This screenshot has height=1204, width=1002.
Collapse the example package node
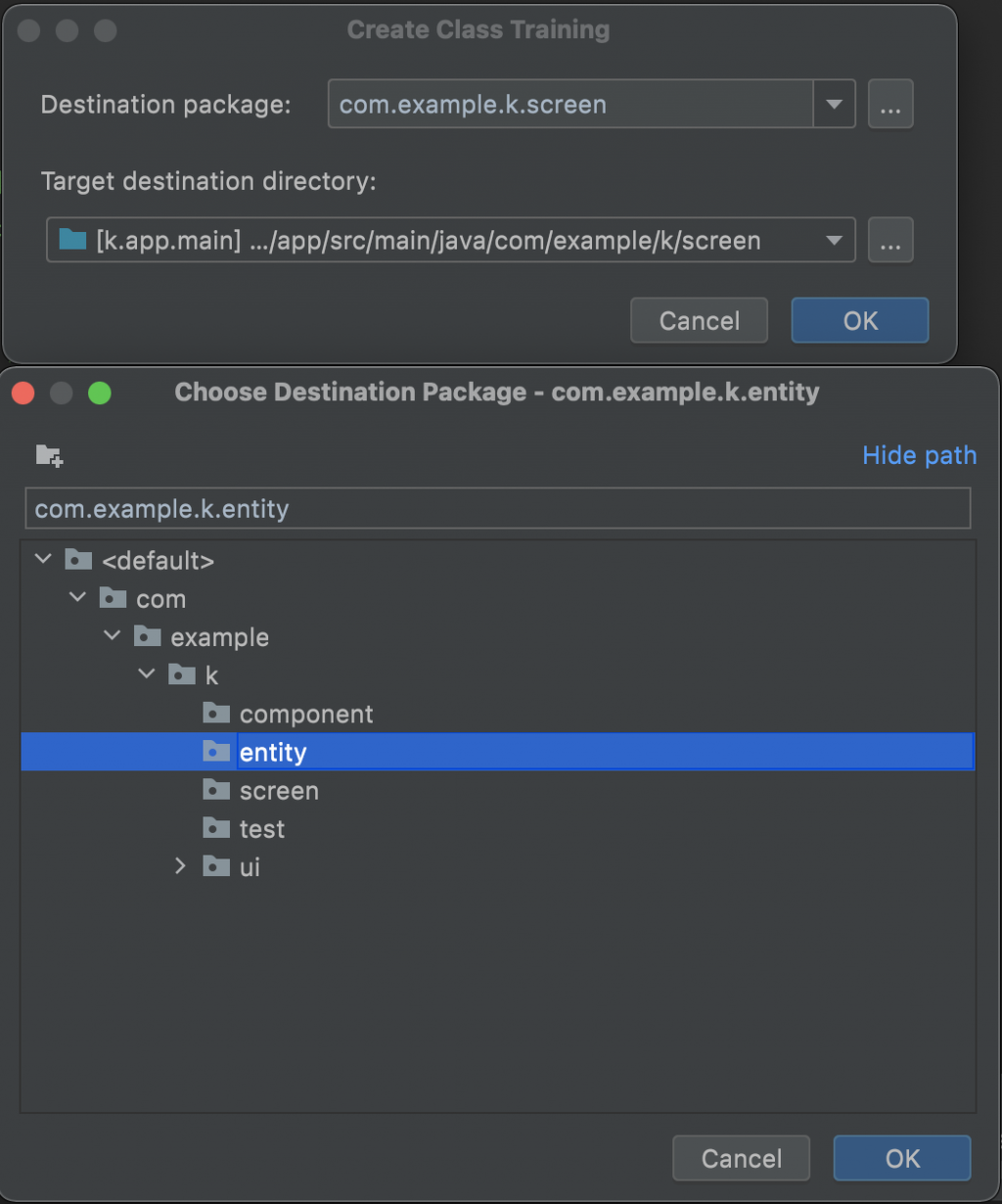(x=113, y=636)
